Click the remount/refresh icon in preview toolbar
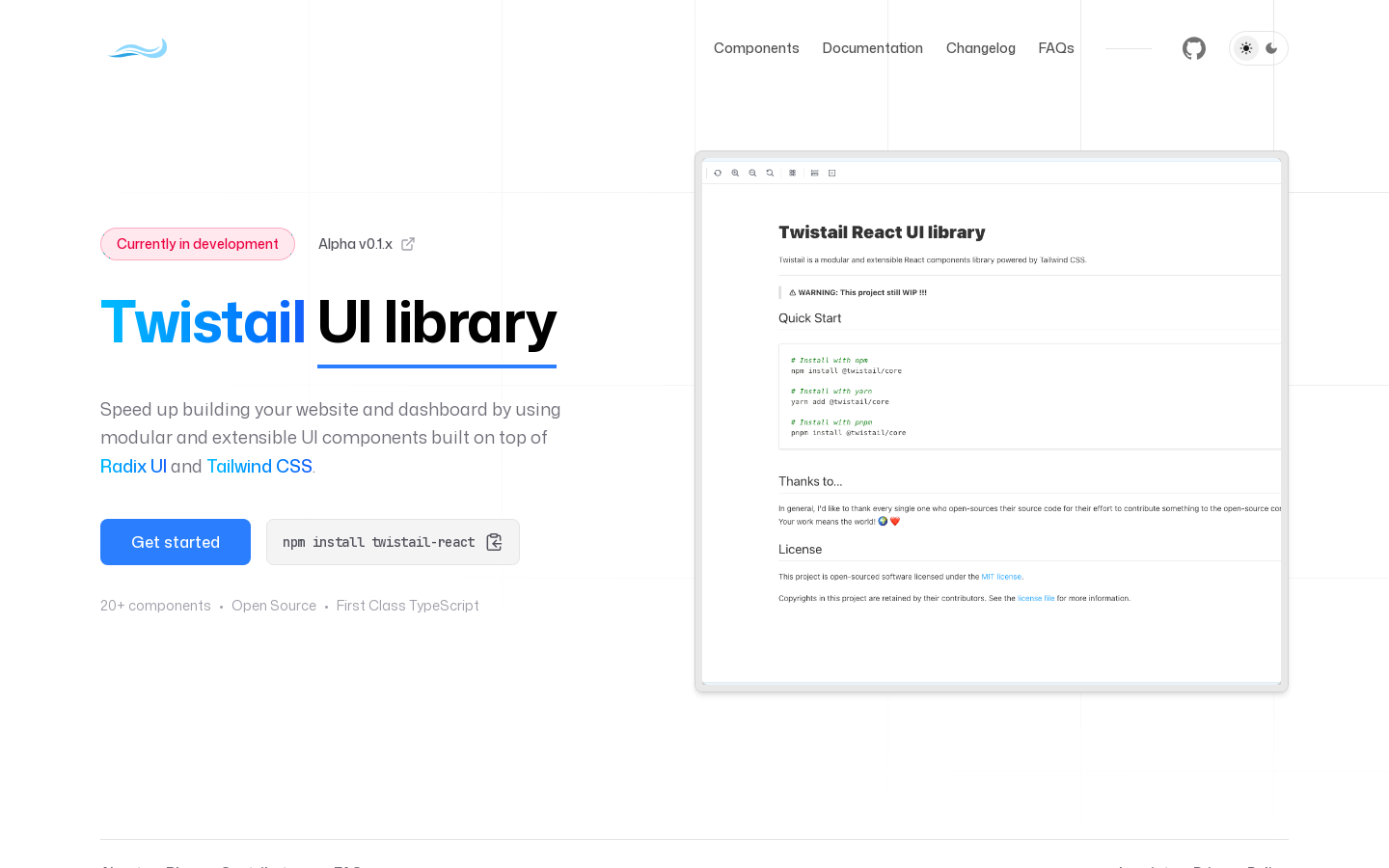1389x868 pixels. [x=718, y=174]
